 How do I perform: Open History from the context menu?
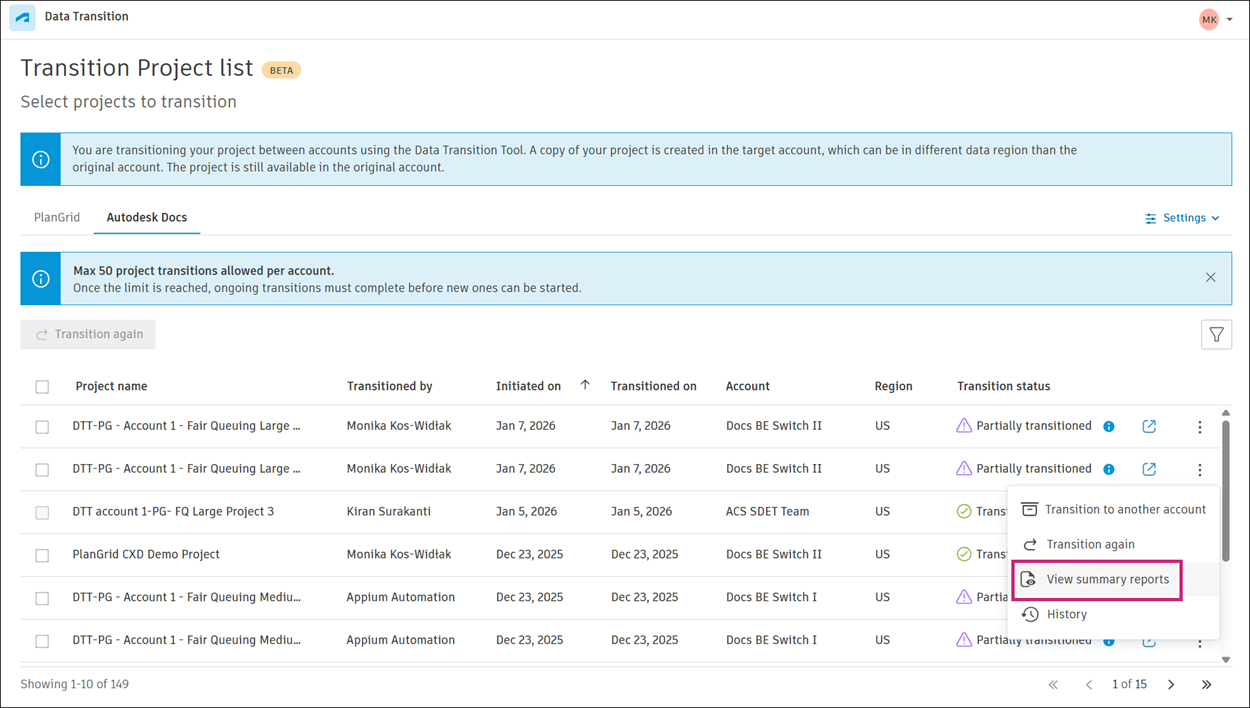click(x=1066, y=615)
